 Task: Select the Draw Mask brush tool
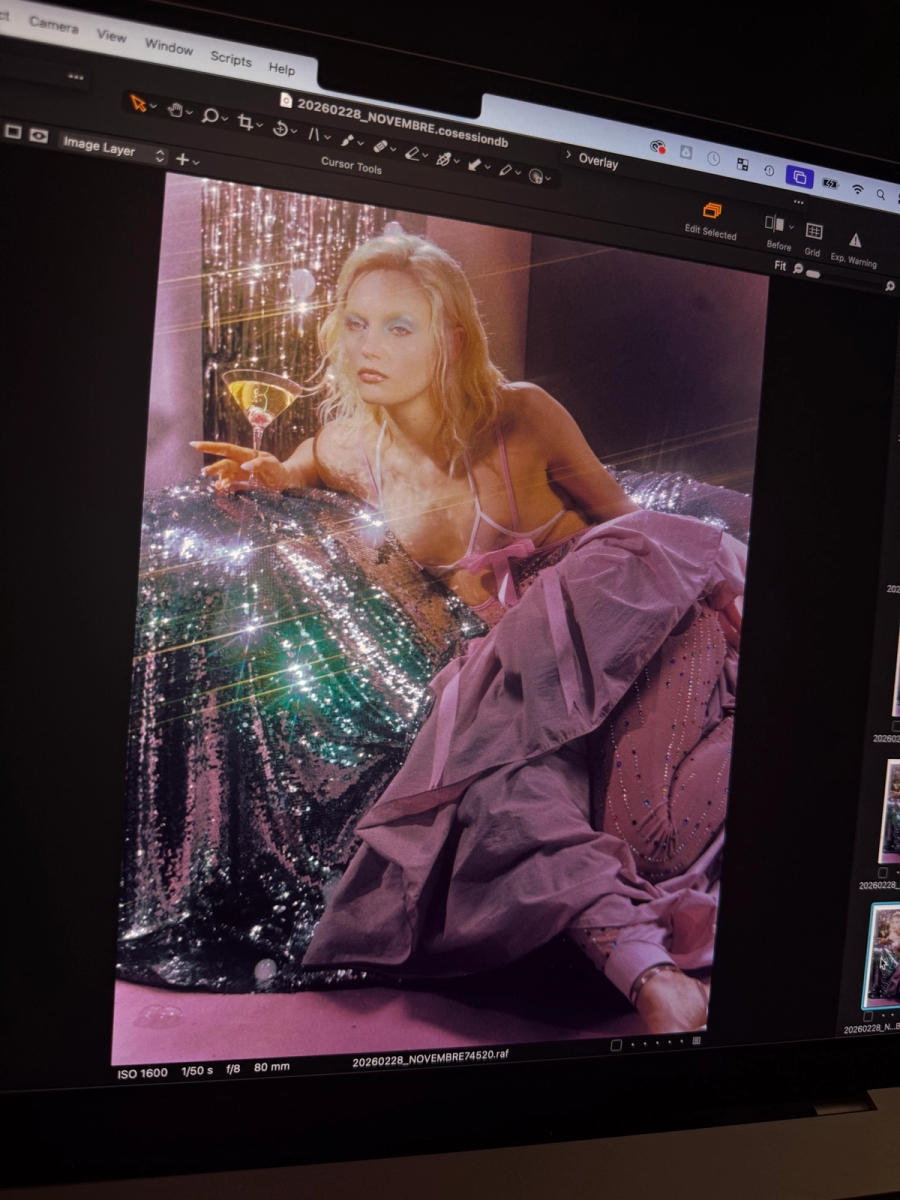(x=347, y=141)
